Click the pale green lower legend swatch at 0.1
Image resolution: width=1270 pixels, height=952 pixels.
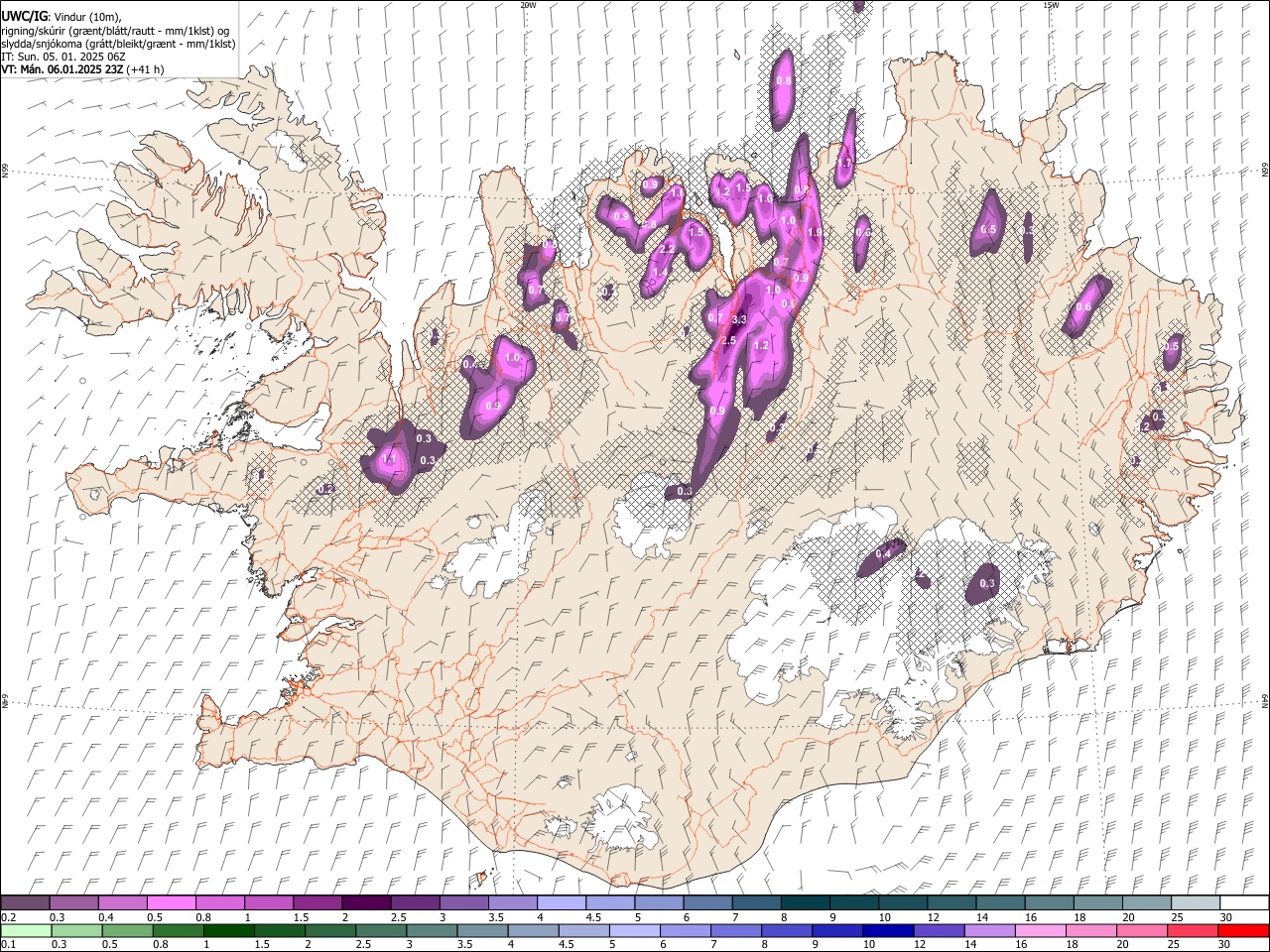26,930
